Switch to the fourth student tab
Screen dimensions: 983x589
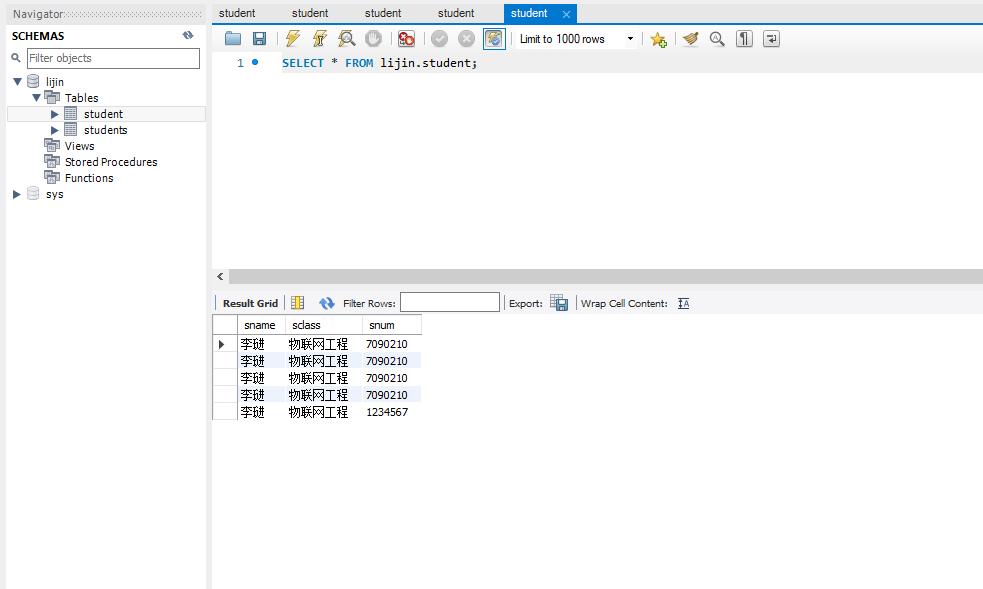tap(456, 13)
